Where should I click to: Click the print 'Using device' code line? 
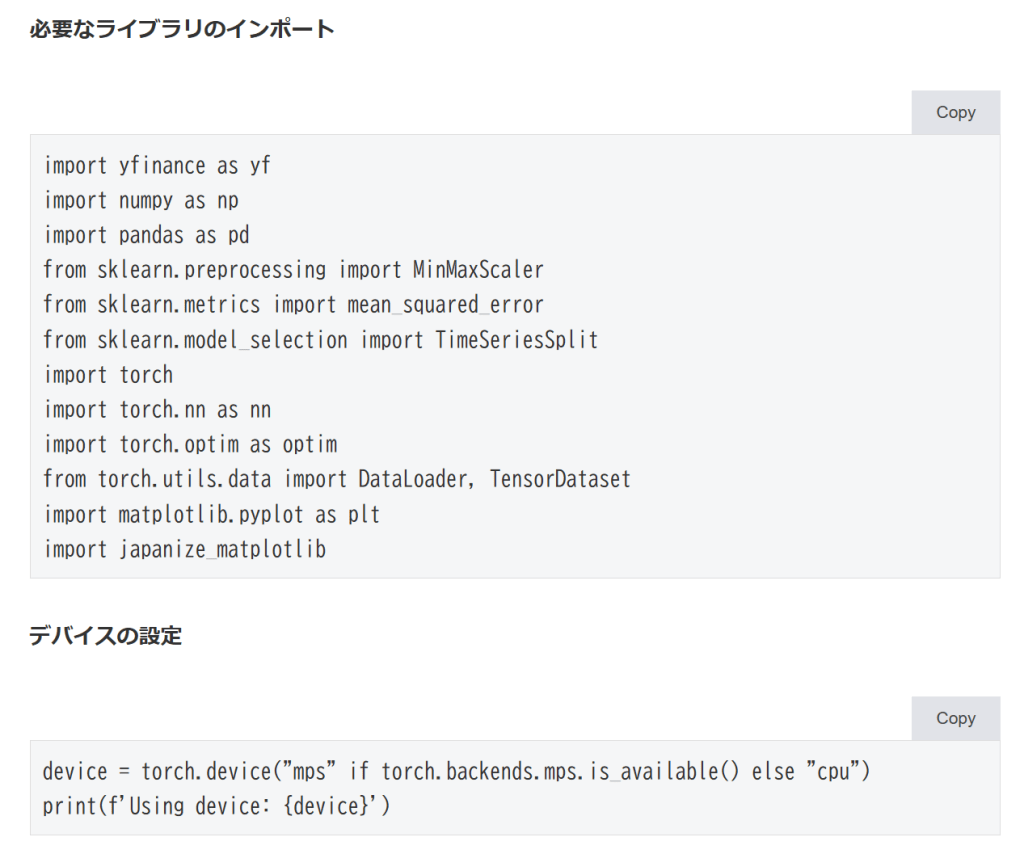(x=216, y=806)
